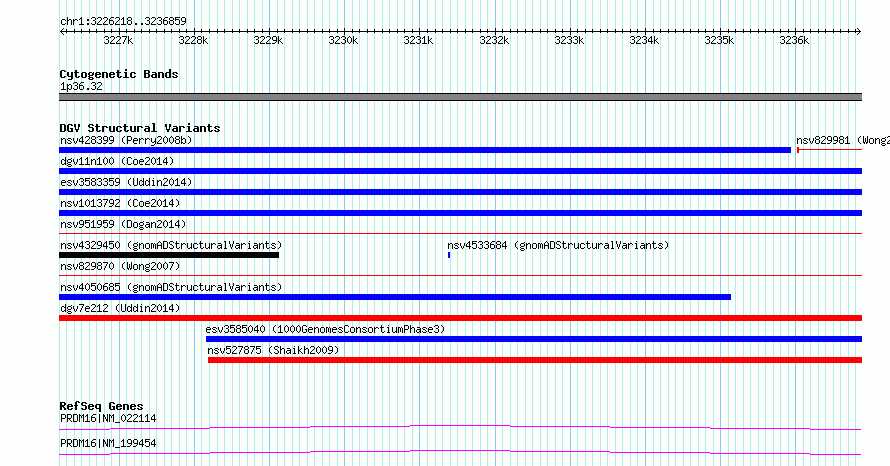Image resolution: width=890 pixels, height=466 pixels.
Task: Click the blue esv3585040 variant bar
Action: click(534, 339)
